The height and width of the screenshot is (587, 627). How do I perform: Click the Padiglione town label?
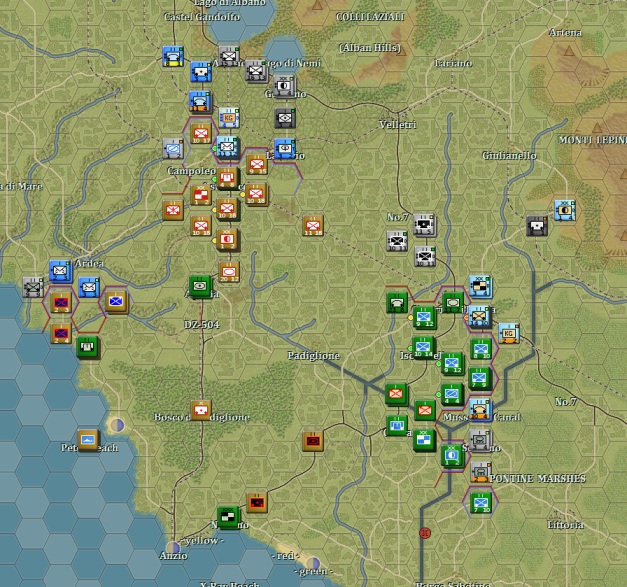coord(314,355)
